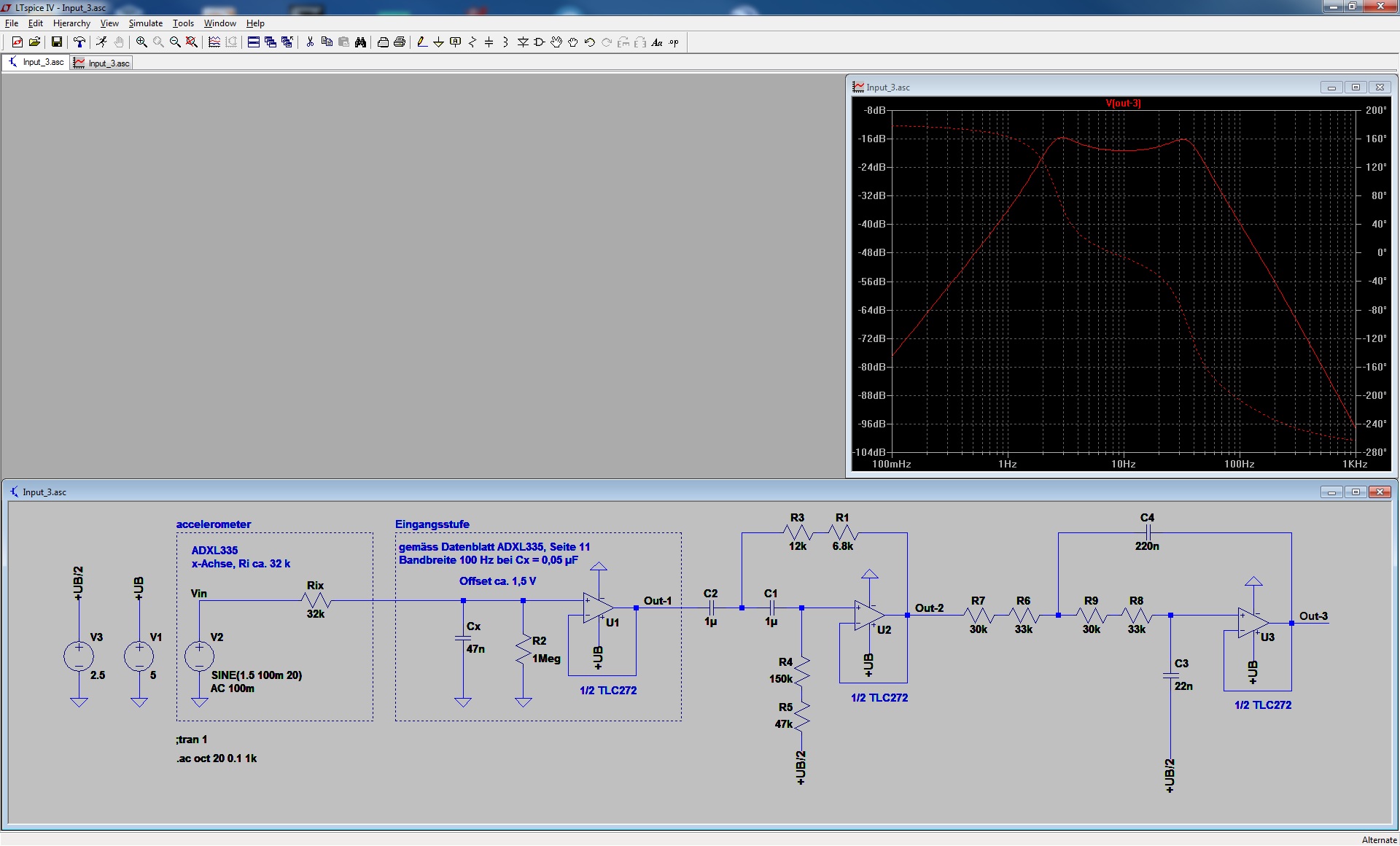Maximize the waveform plot window

[x=1356, y=87]
